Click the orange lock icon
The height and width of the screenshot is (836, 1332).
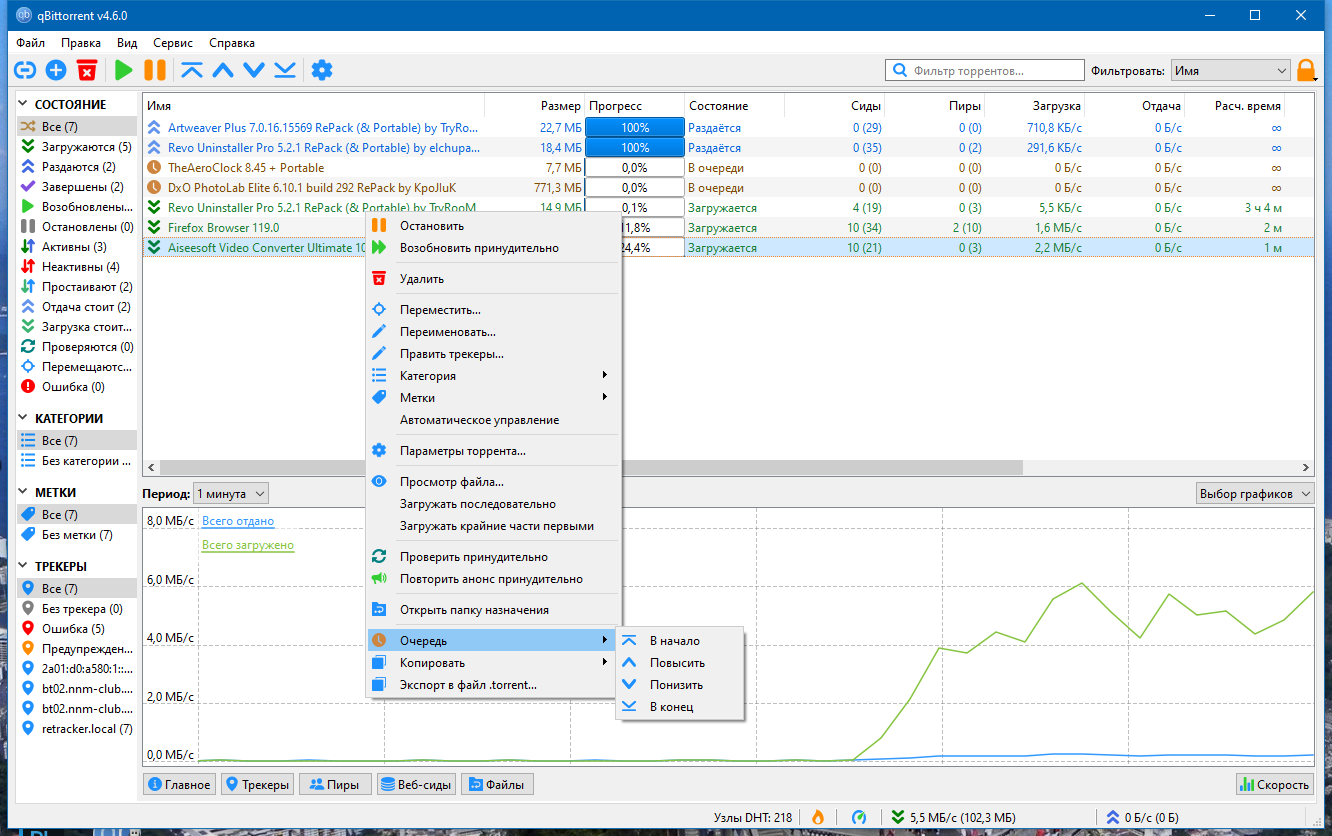[1306, 70]
